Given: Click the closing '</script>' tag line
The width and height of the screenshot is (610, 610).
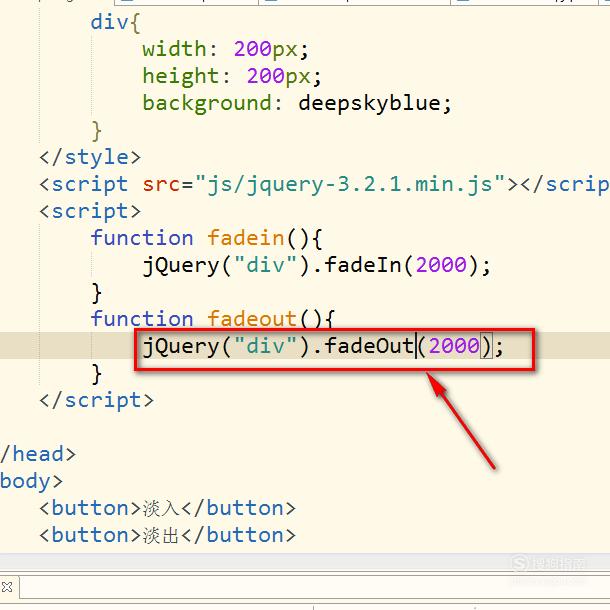Looking at the screenshot, I should 96,401.
